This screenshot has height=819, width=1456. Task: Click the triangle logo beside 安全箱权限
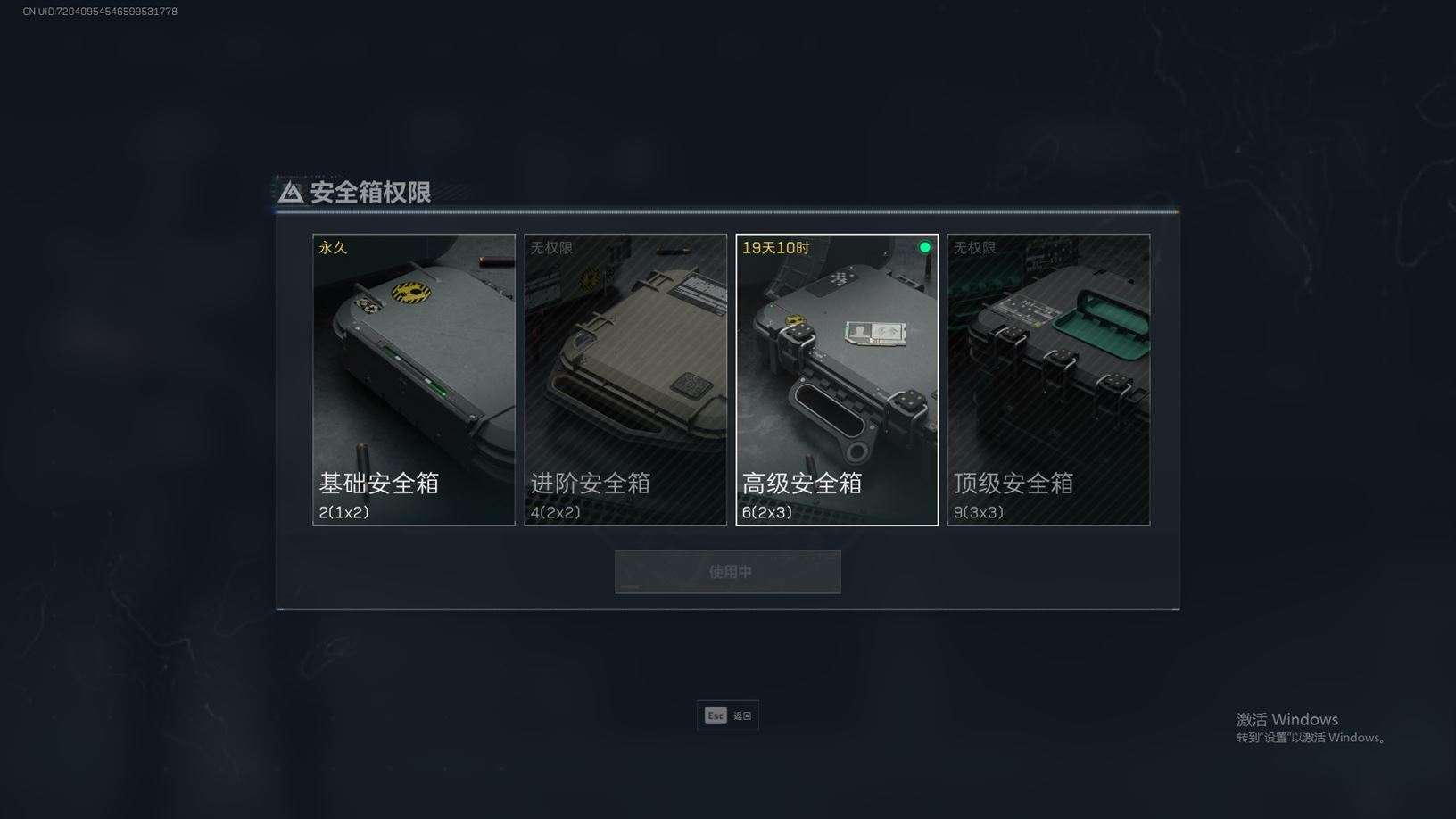point(291,192)
